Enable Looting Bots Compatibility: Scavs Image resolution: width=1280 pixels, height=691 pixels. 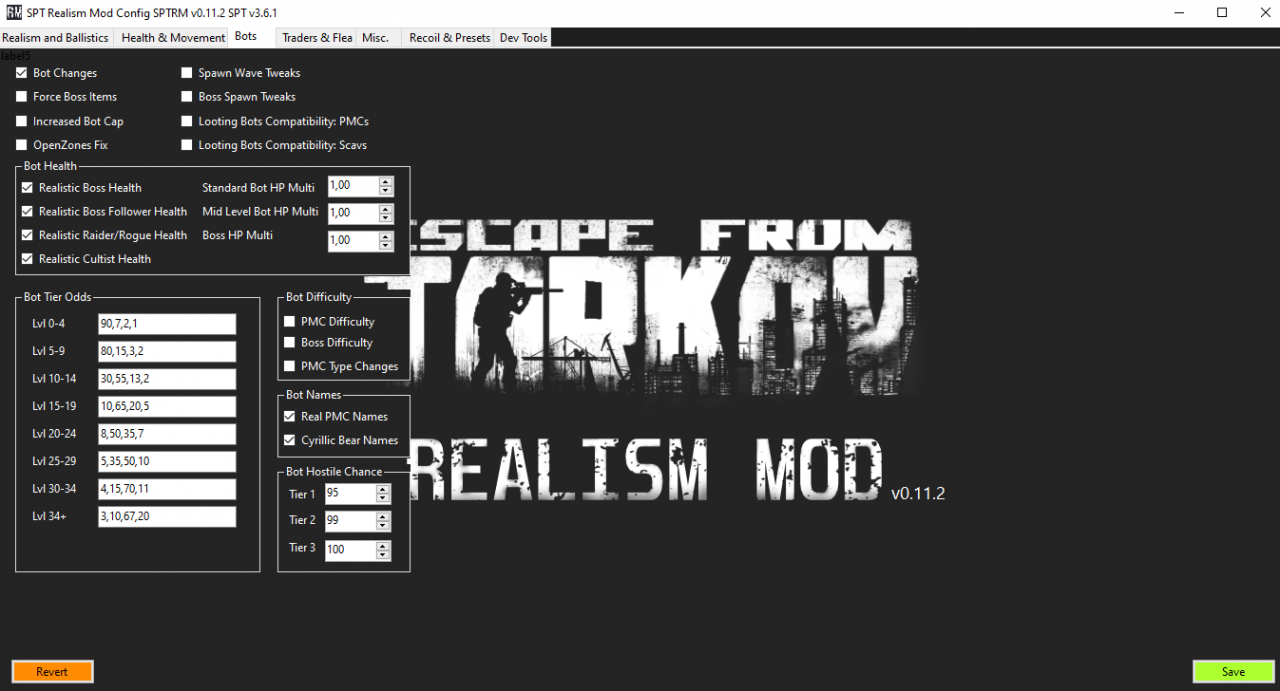tap(187, 145)
